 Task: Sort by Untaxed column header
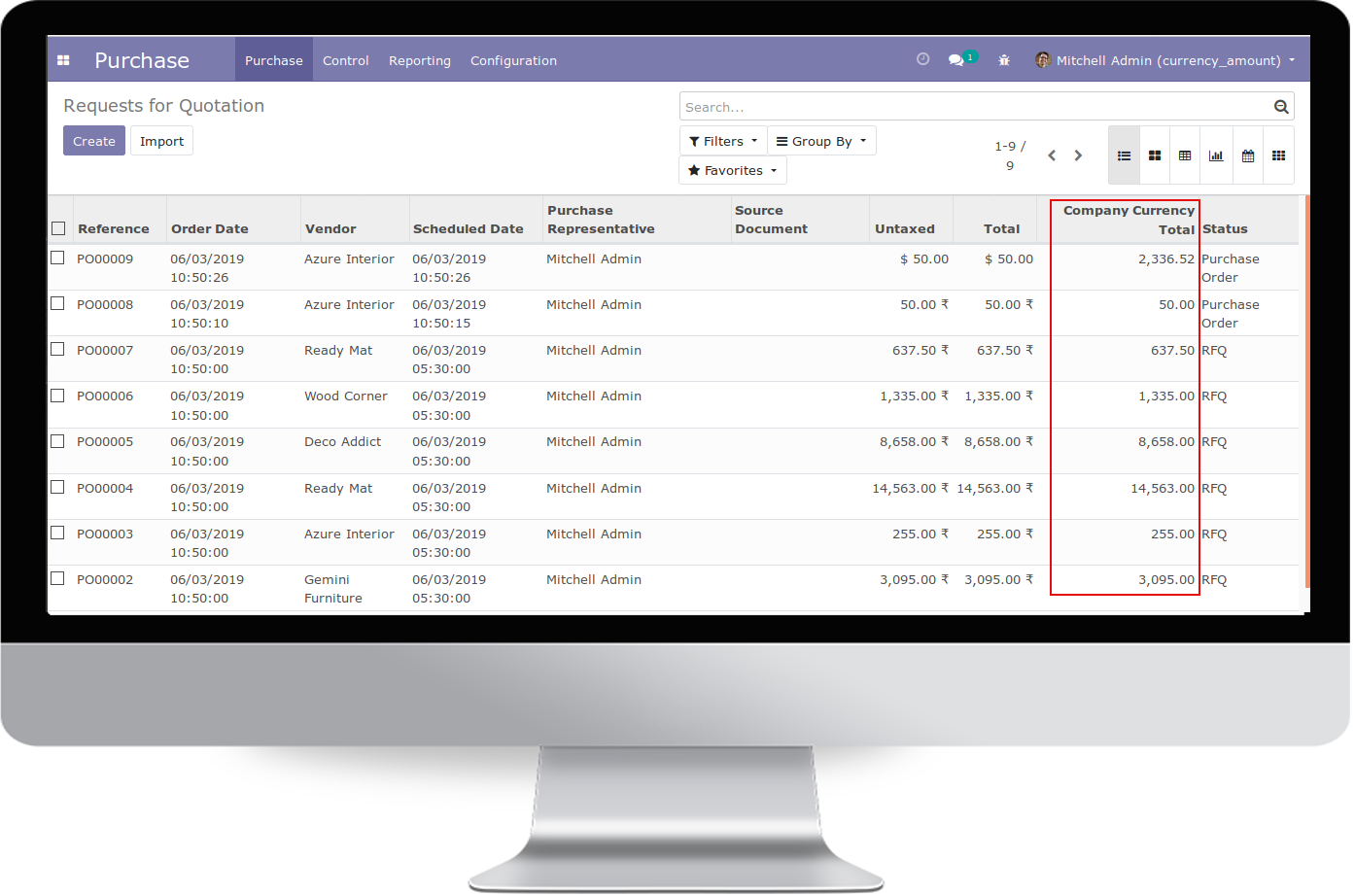point(905,229)
